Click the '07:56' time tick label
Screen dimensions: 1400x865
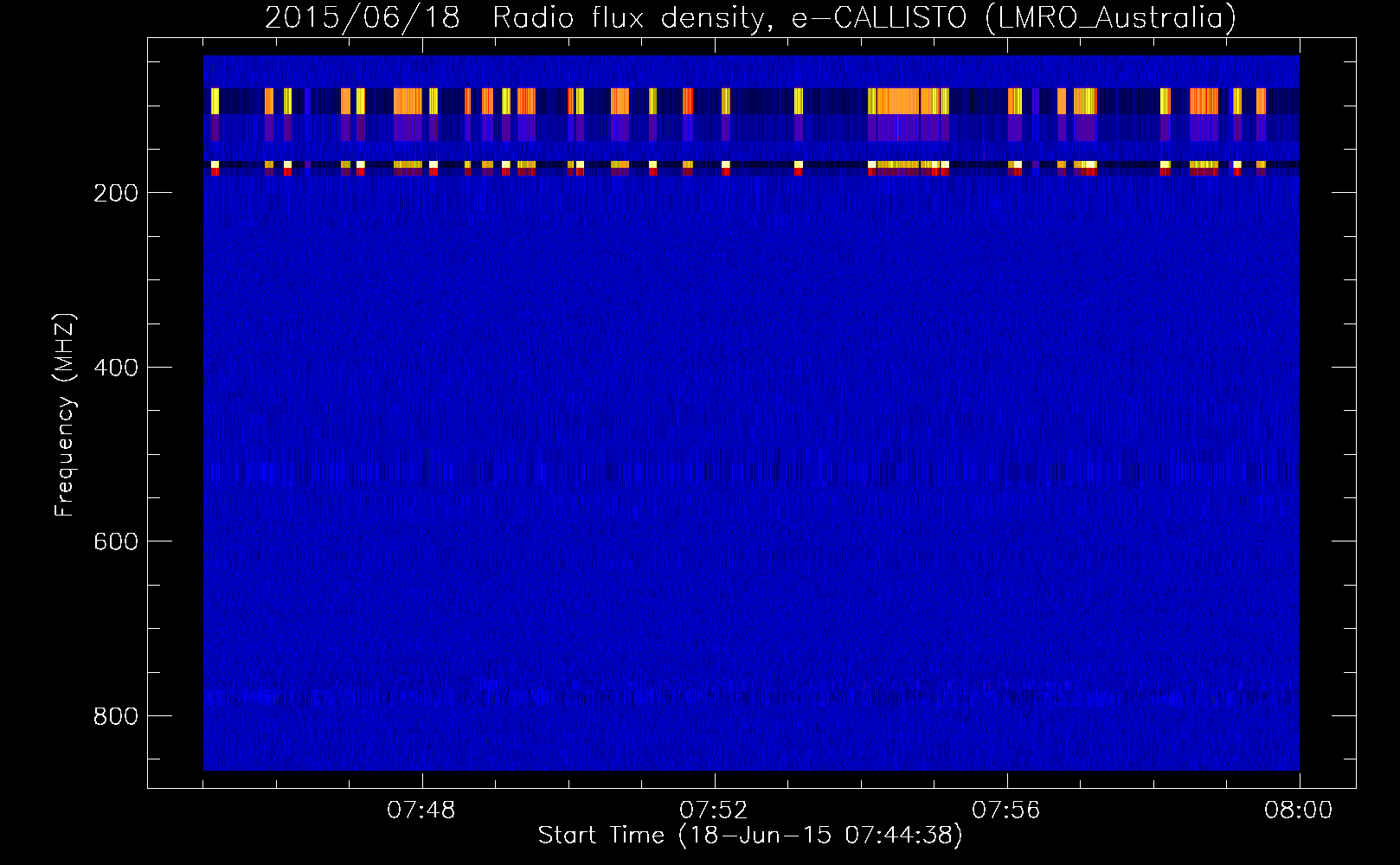coord(1006,811)
